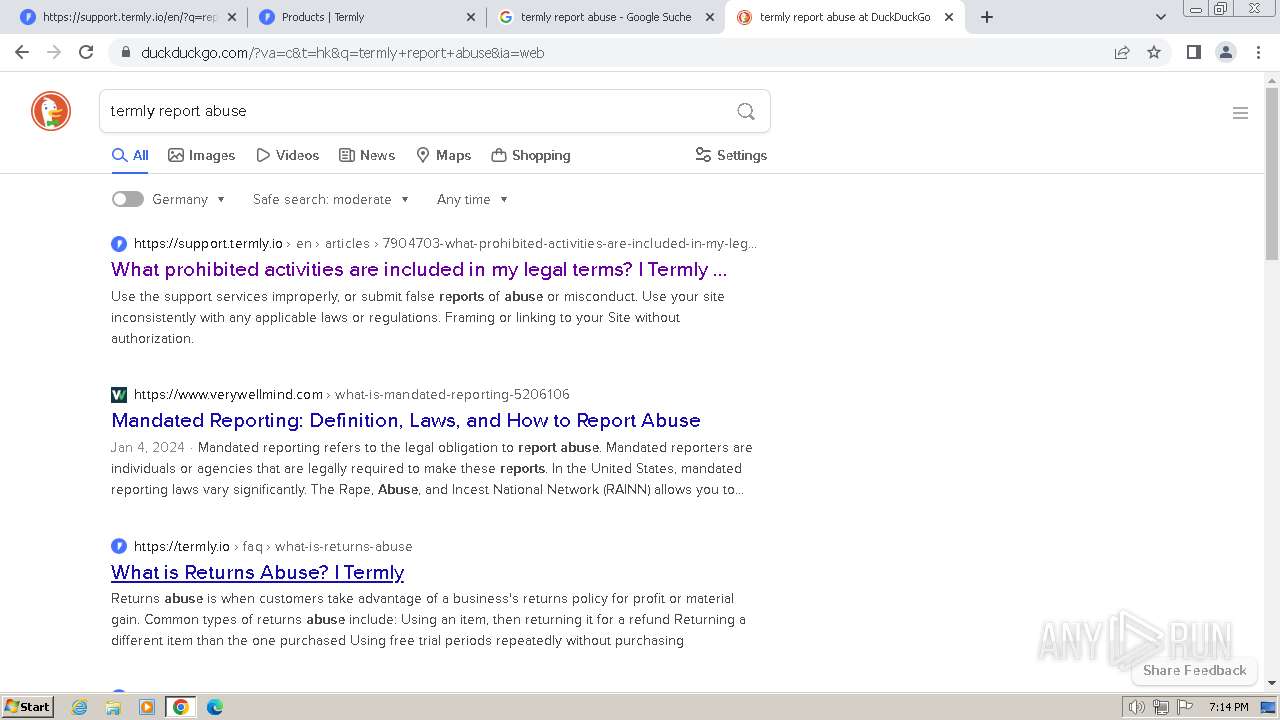Click Chrome icon in taskbar
1280x720 pixels.
(181, 707)
